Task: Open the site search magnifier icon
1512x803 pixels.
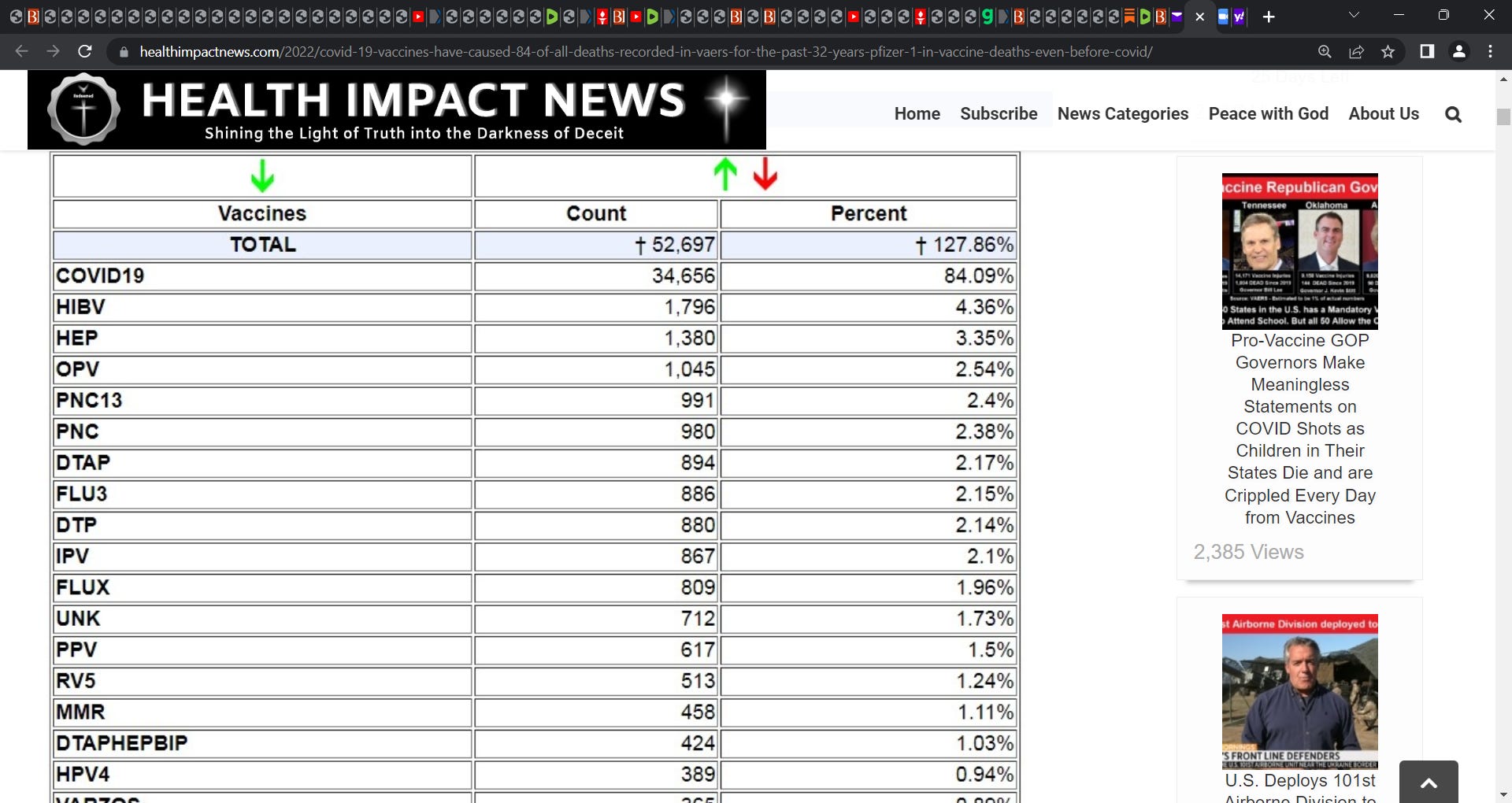Action: click(x=1453, y=114)
